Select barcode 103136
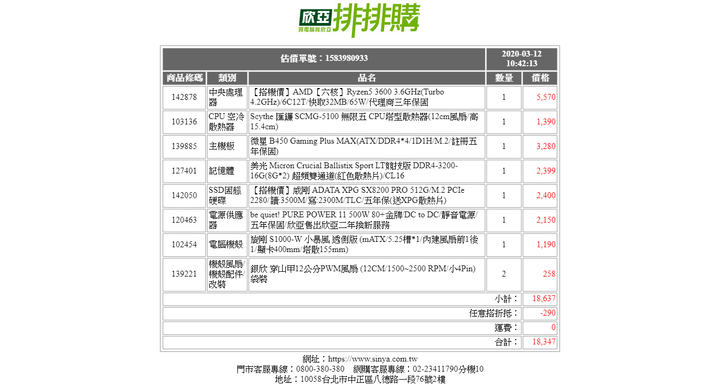The image size is (720, 385). pos(184,122)
